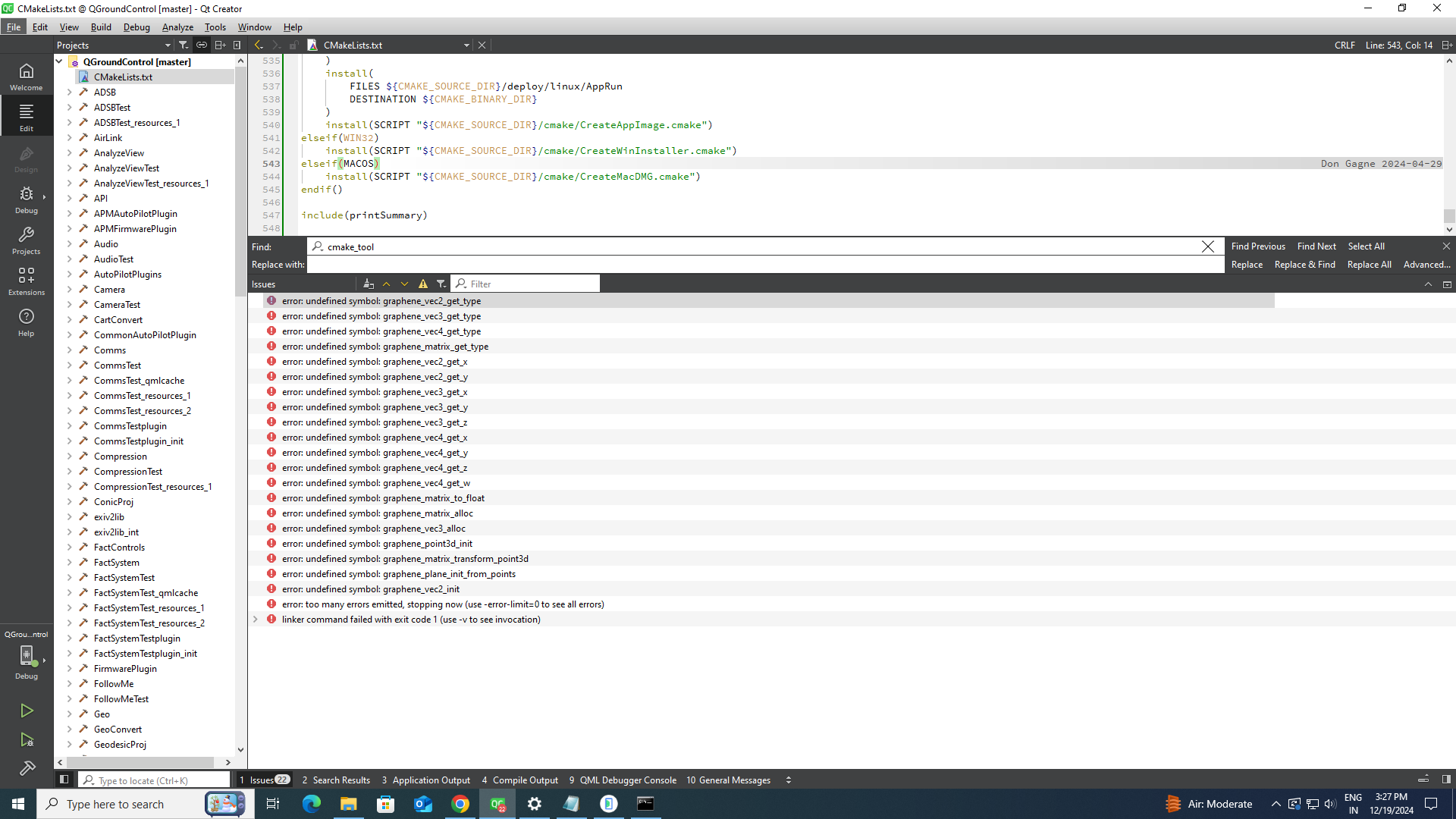Expand linker command failed issue
Image resolution: width=1456 pixels, height=819 pixels.
(x=256, y=620)
